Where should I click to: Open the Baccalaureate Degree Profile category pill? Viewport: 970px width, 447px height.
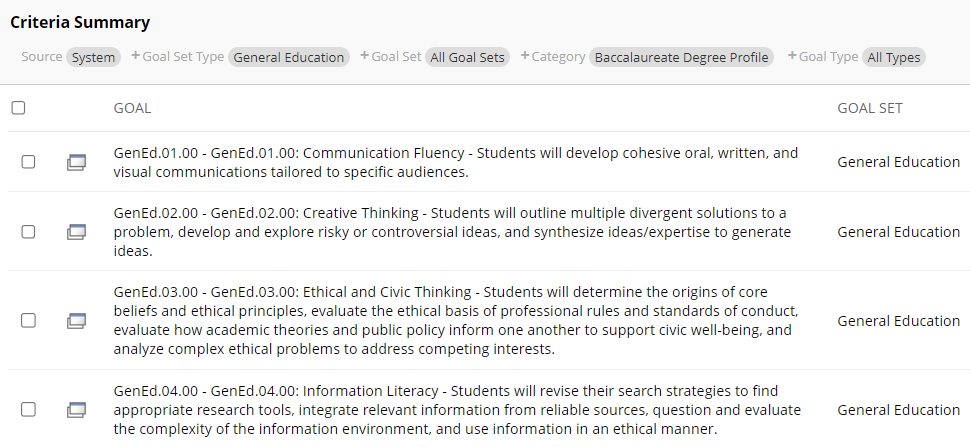pyautogui.click(x=681, y=57)
